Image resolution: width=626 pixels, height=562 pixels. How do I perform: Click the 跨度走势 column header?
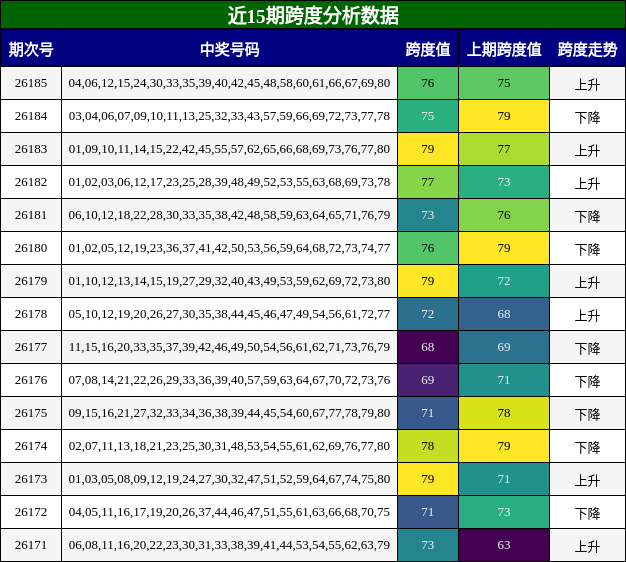click(x=587, y=49)
